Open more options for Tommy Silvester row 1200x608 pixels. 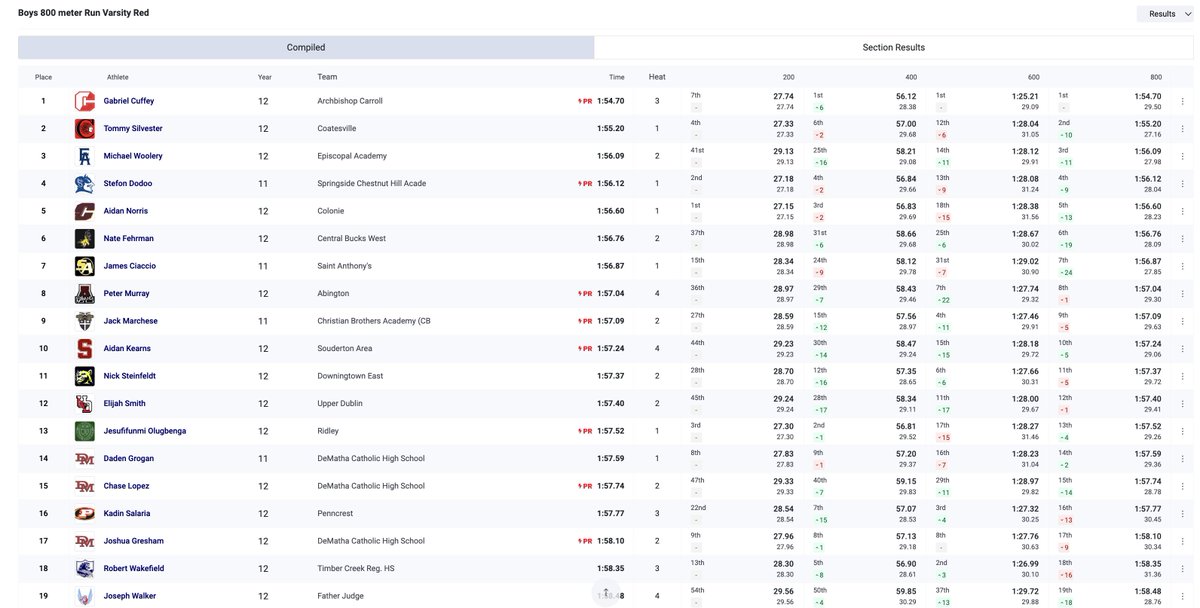(x=1182, y=129)
